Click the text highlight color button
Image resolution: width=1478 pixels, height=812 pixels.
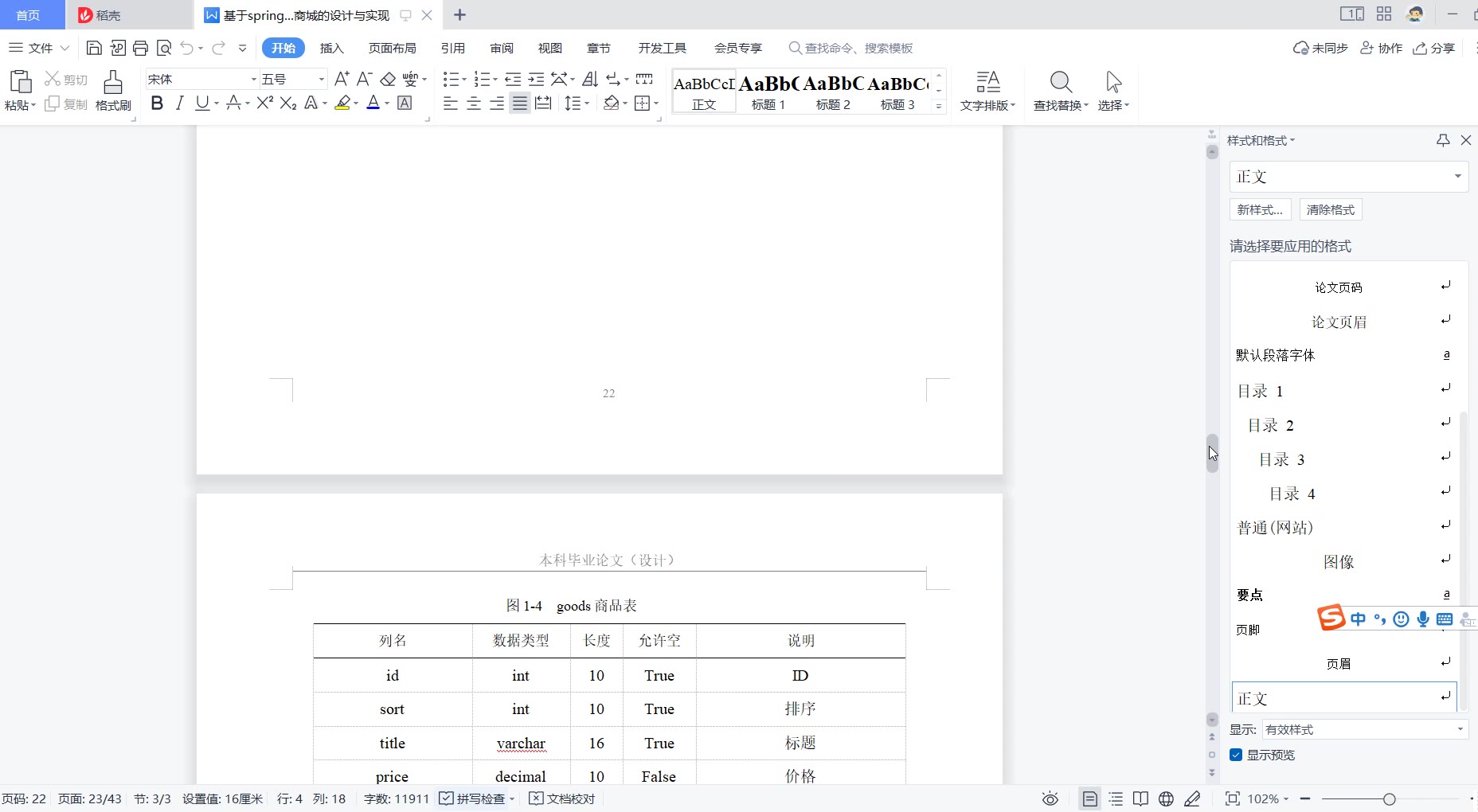click(x=342, y=103)
